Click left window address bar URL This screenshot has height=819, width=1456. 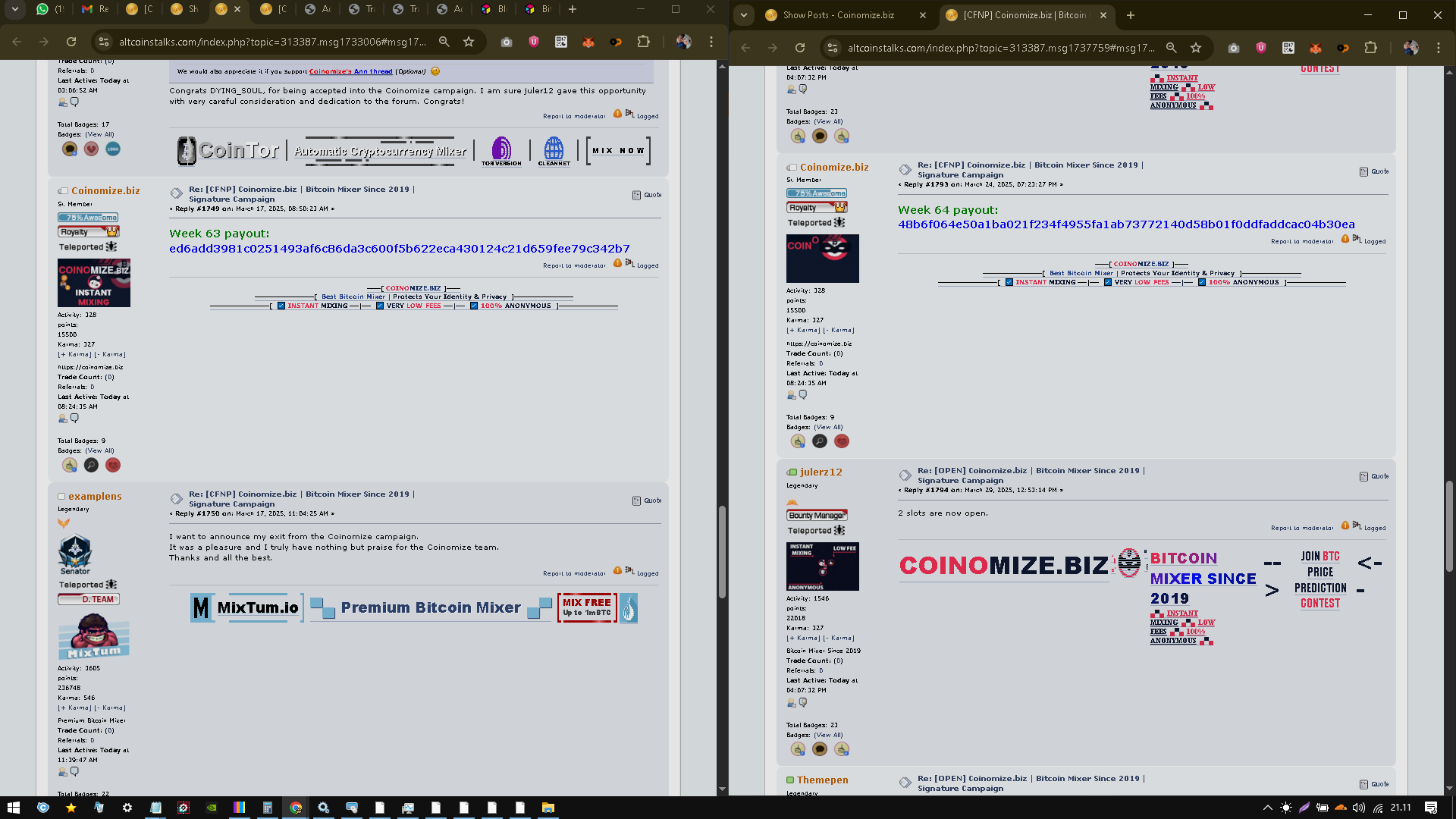pyautogui.click(x=273, y=42)
